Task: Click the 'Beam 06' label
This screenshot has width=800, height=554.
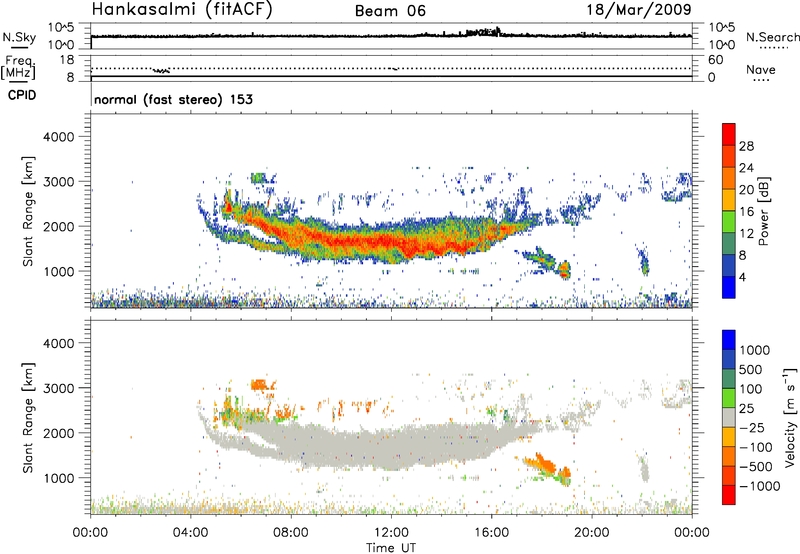Action: pyautogui.click(x=390, y=11)
